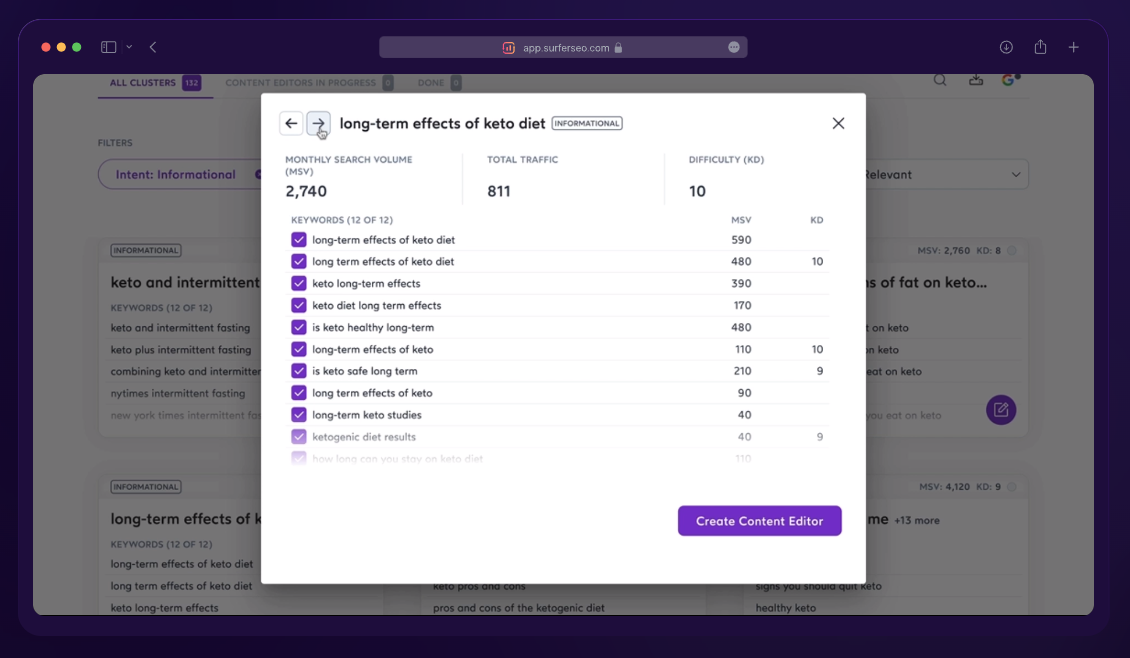Click the export download icon

coord(975,81)
